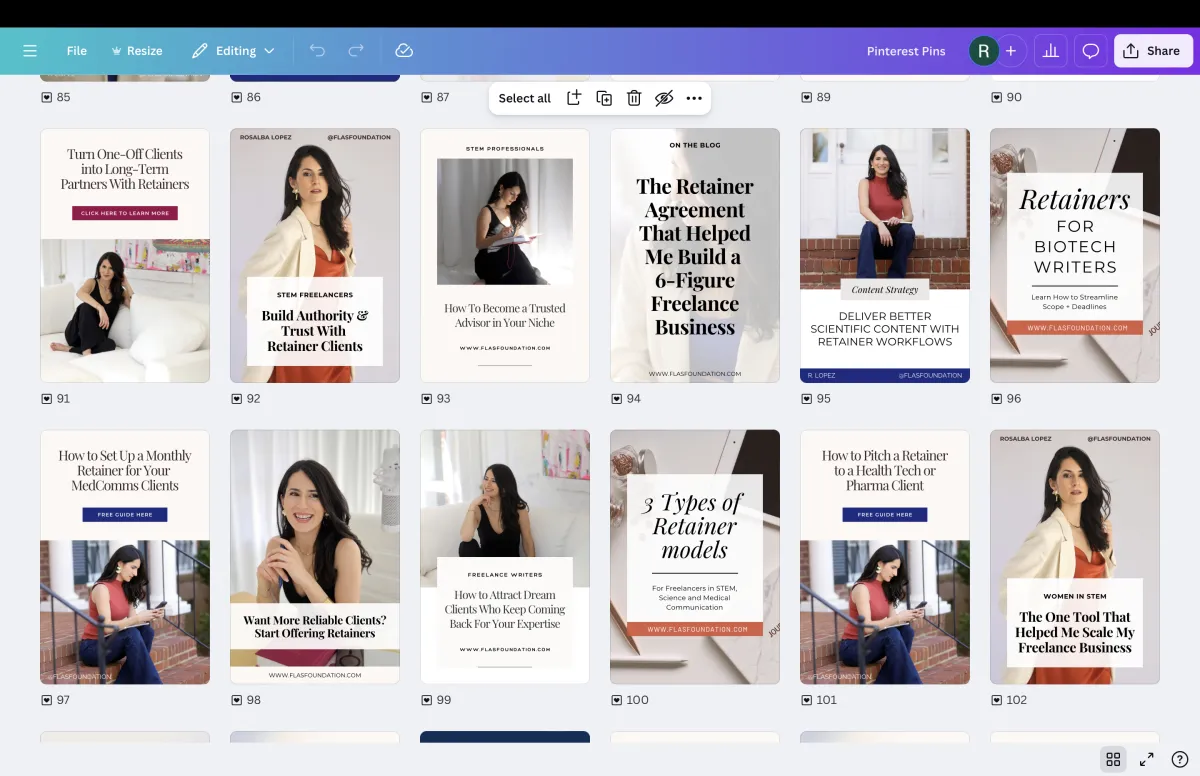Click Select all pages
1200x776 pixels.
(x=525, y=98)
